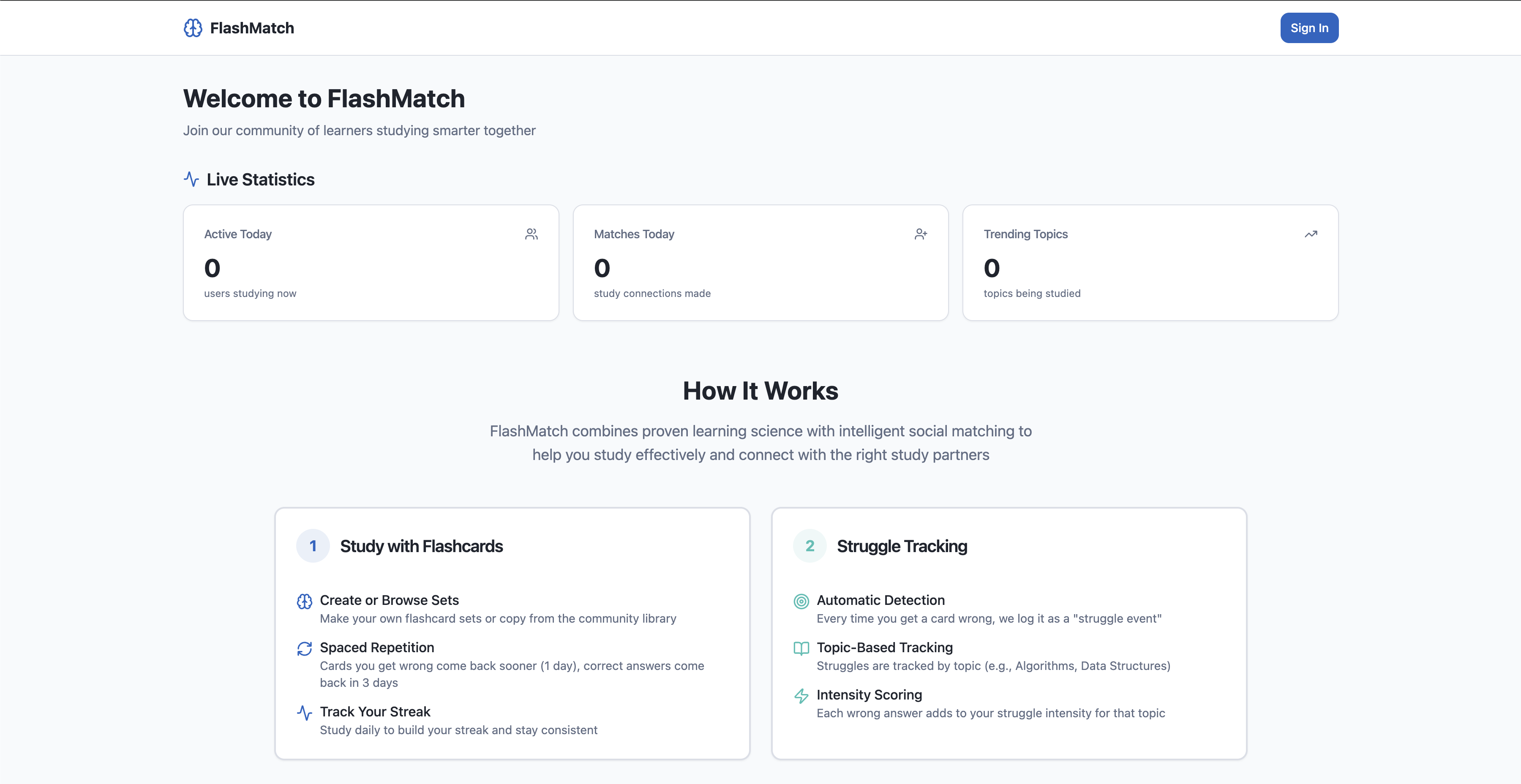Open the Matches Today statistics card

tap(760, 263)
